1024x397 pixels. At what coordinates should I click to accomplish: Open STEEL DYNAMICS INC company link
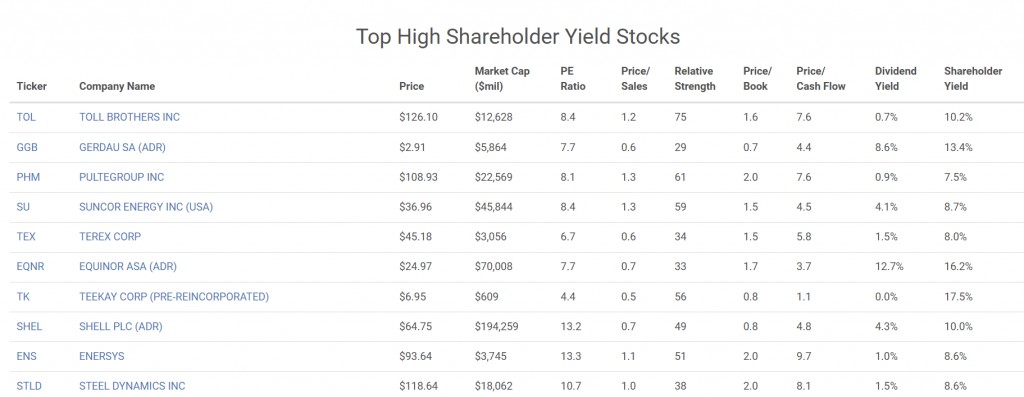(x=132, y=386)
